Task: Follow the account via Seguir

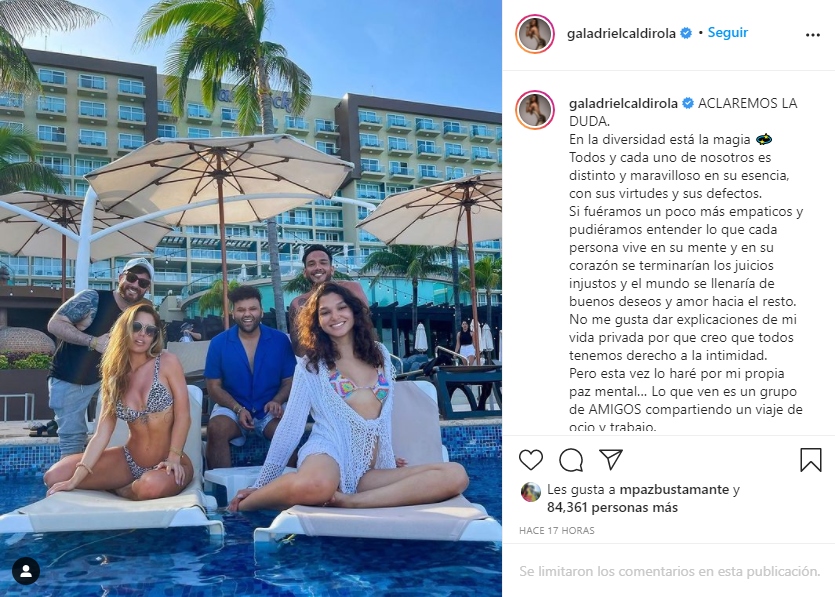Action: 727,32
